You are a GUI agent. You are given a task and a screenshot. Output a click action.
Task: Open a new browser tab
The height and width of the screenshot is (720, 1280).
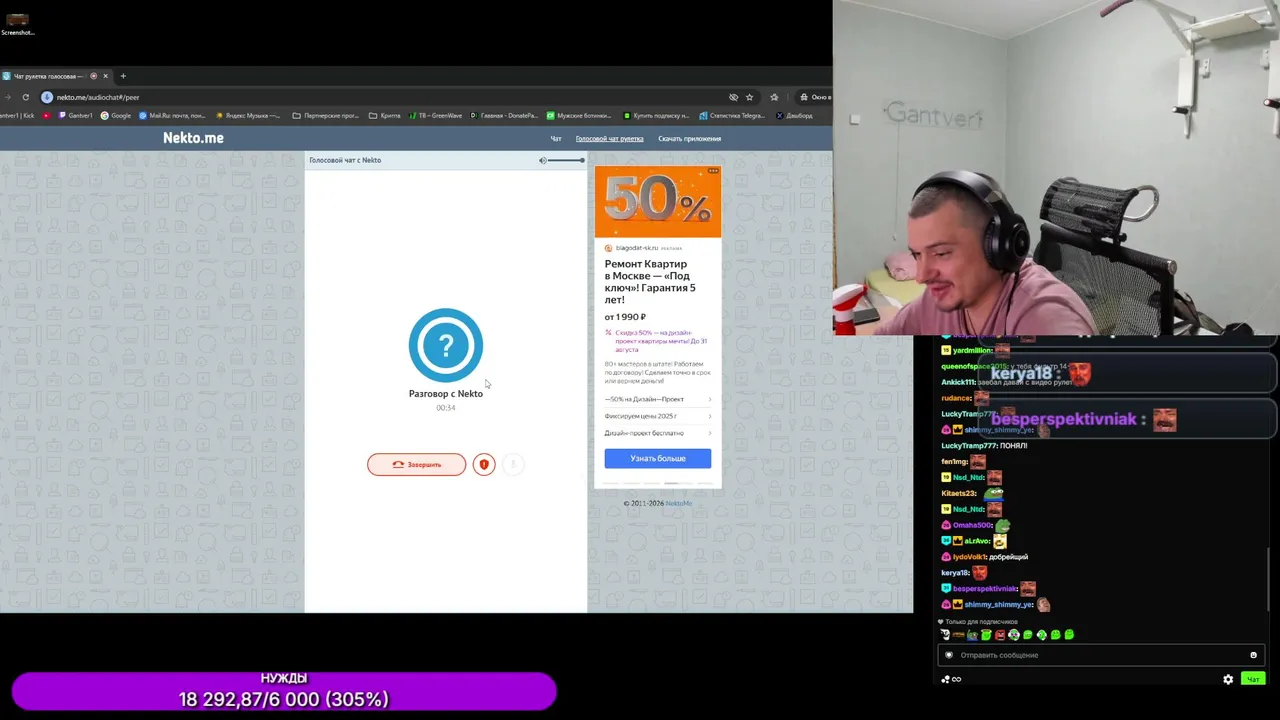pyautogui.click(x=123, y=76)
